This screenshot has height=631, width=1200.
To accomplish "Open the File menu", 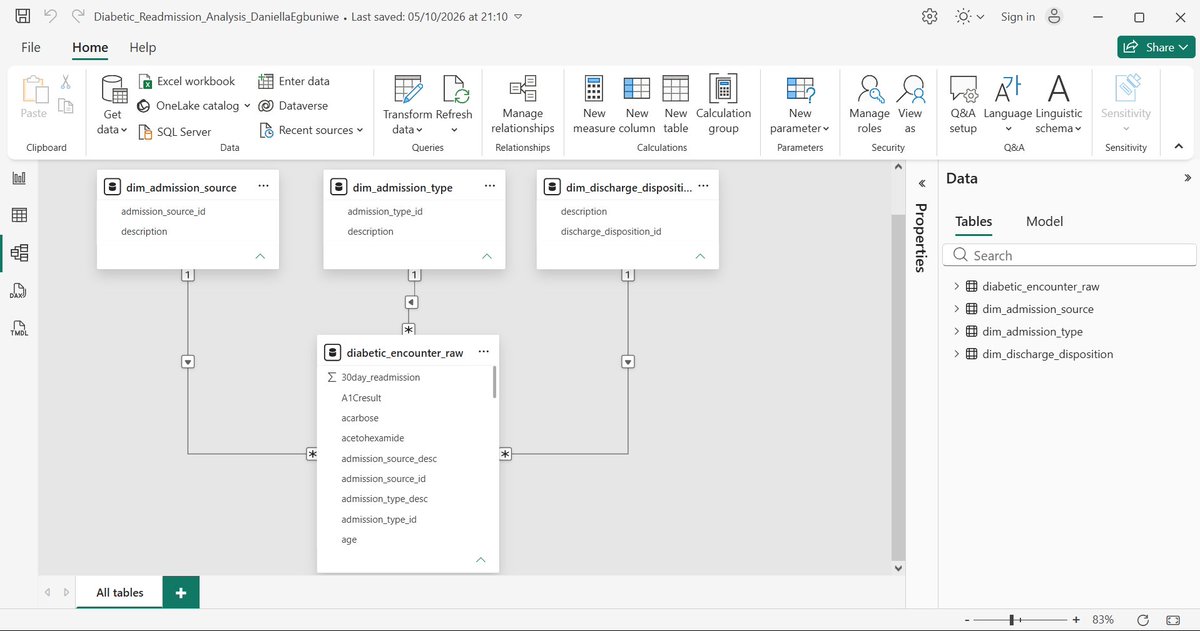I will (31, 47).
